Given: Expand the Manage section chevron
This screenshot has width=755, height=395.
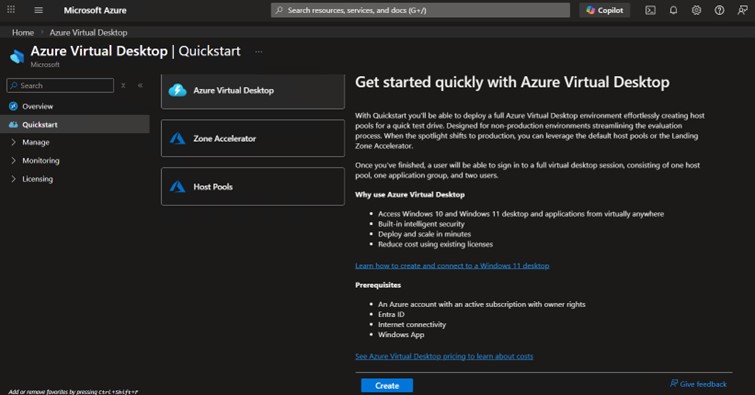Looking at the screenshot, I should click(13, 142).
